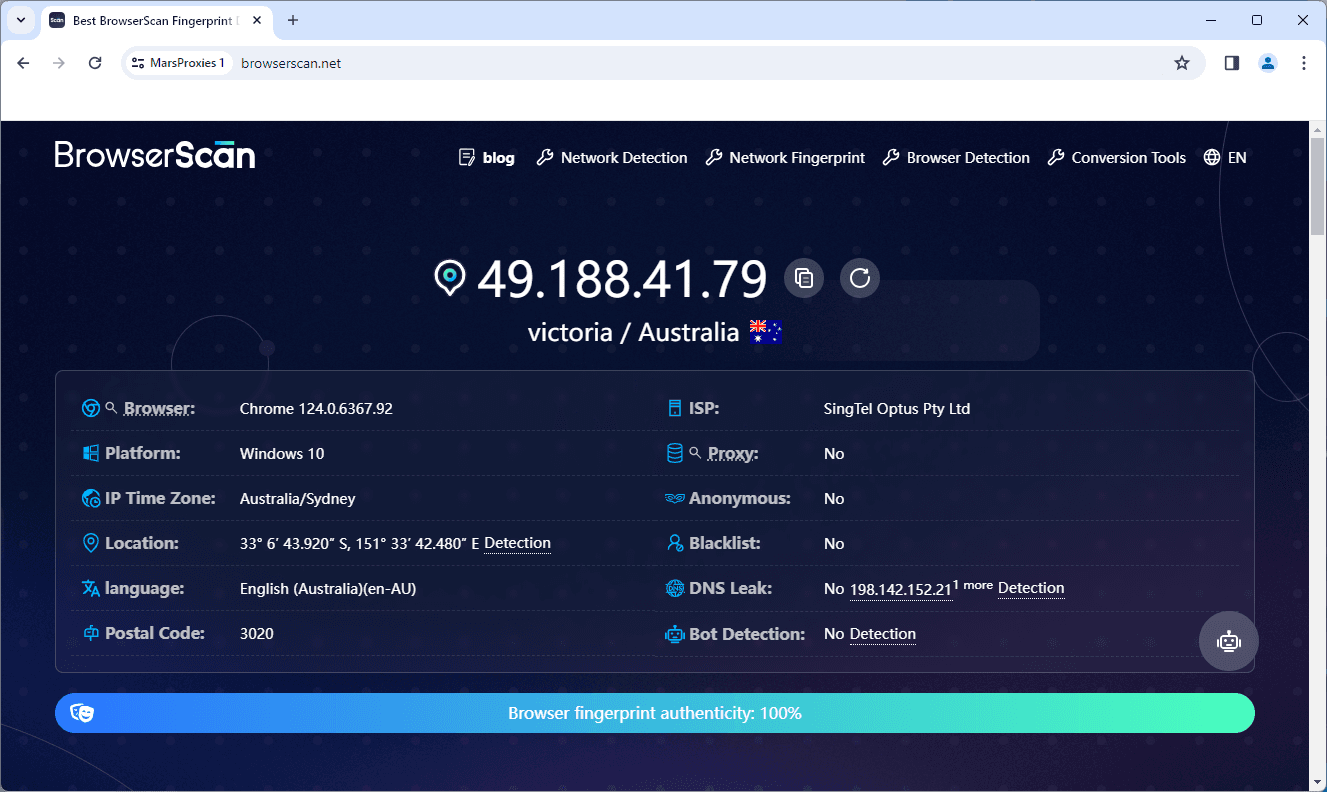Image resolution: width=1327 pixels, height=792 pixels.
Task: Click the Chrome icon next to Browser
Action: tap(90, 408)
